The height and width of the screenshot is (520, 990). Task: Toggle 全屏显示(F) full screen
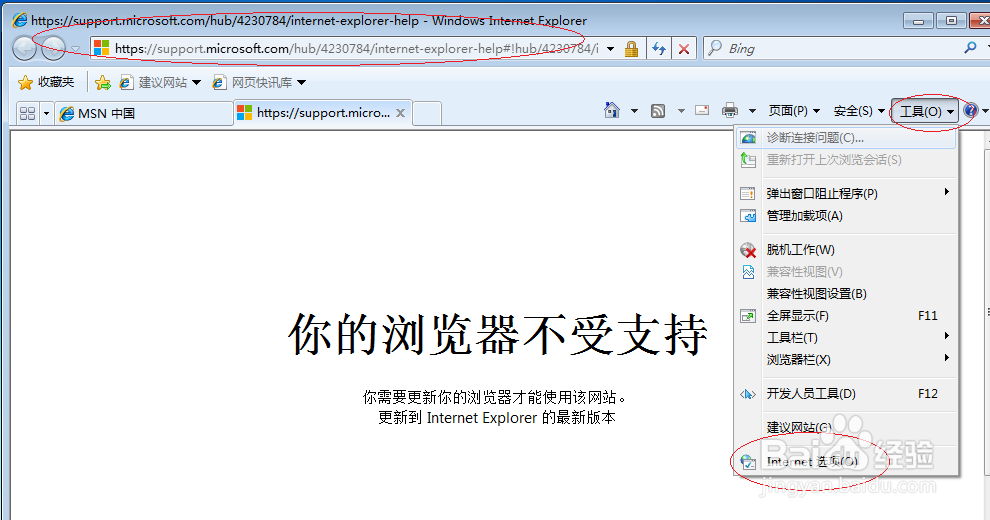(846, 316)
